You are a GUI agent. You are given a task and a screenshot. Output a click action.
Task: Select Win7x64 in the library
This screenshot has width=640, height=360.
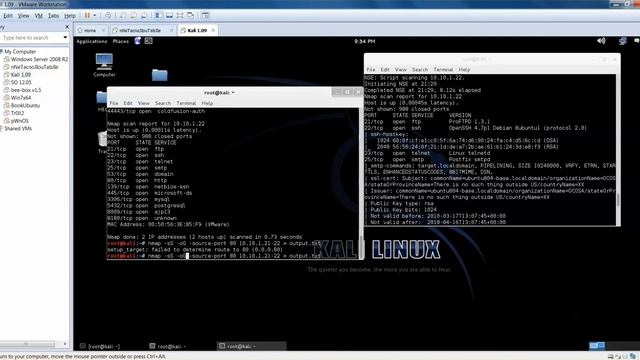21,98
